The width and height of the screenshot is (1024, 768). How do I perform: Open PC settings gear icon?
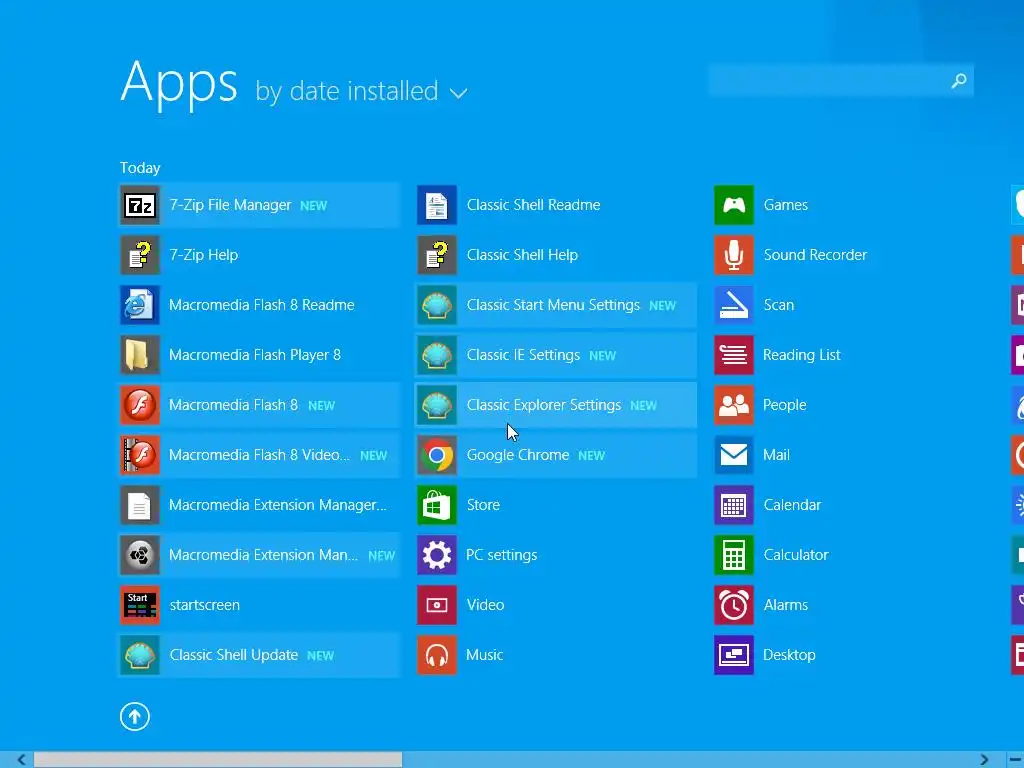coord(437,555)
